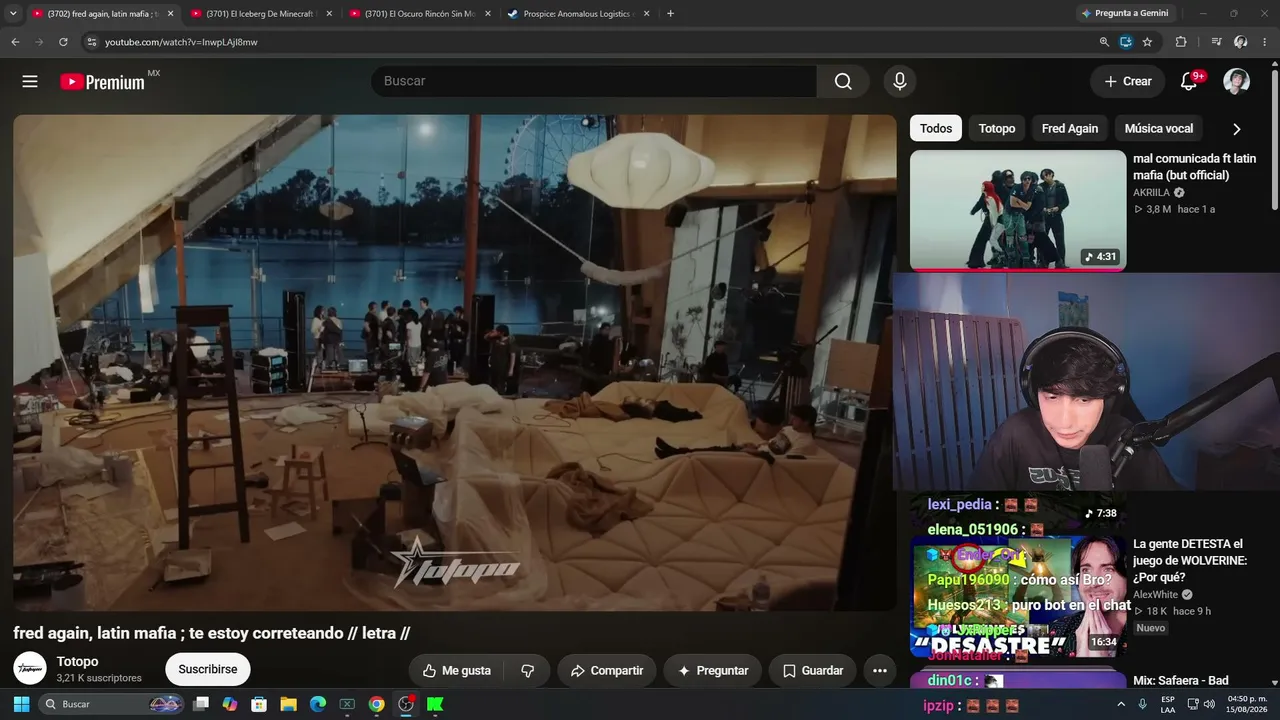The width and height of the screenshot is (1280, 720).
Task: Show more category chips with right arrow
Action: click(1237, 129)
